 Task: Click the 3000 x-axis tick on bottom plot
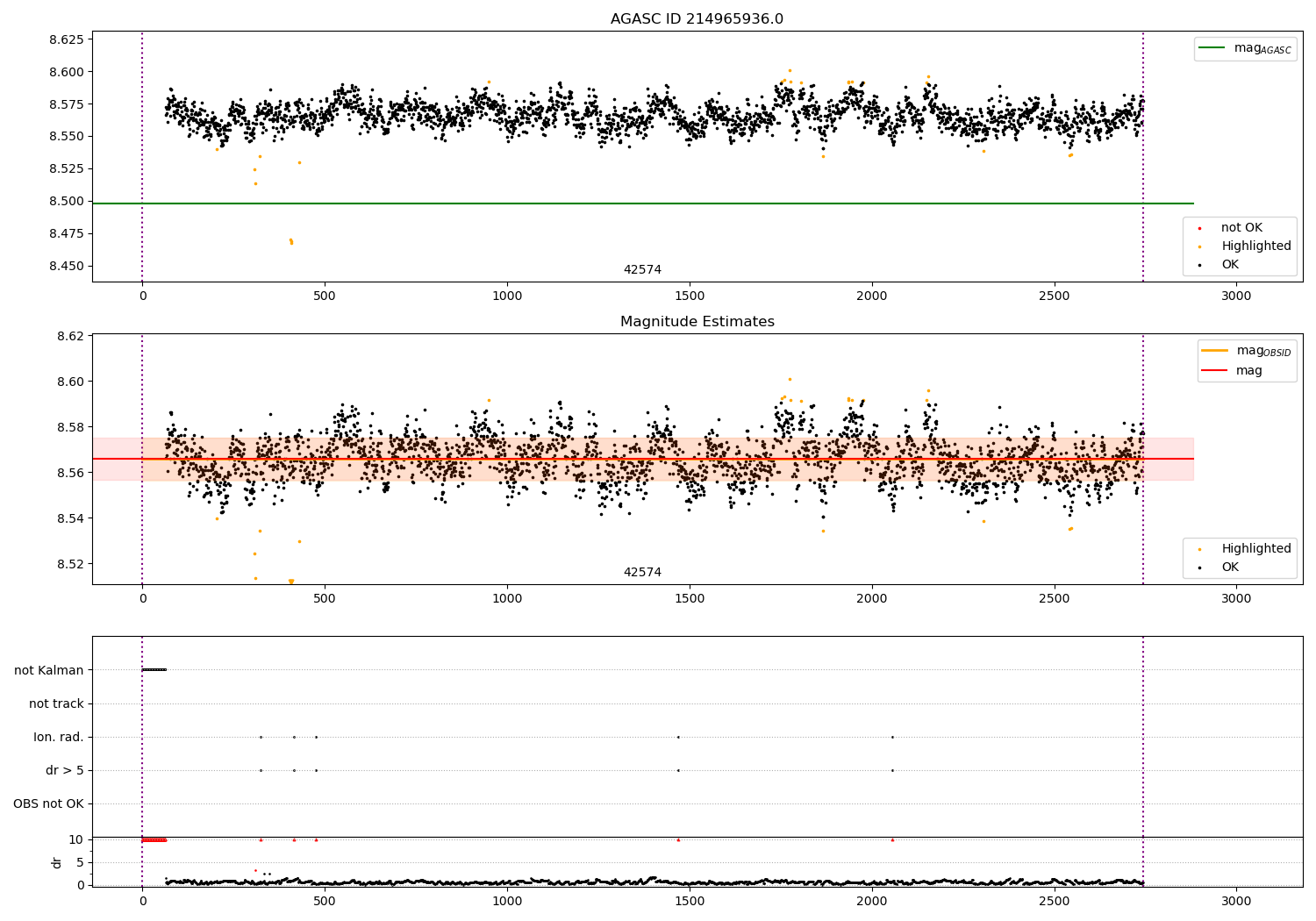pyautogui.click(x=1236, y=901)
